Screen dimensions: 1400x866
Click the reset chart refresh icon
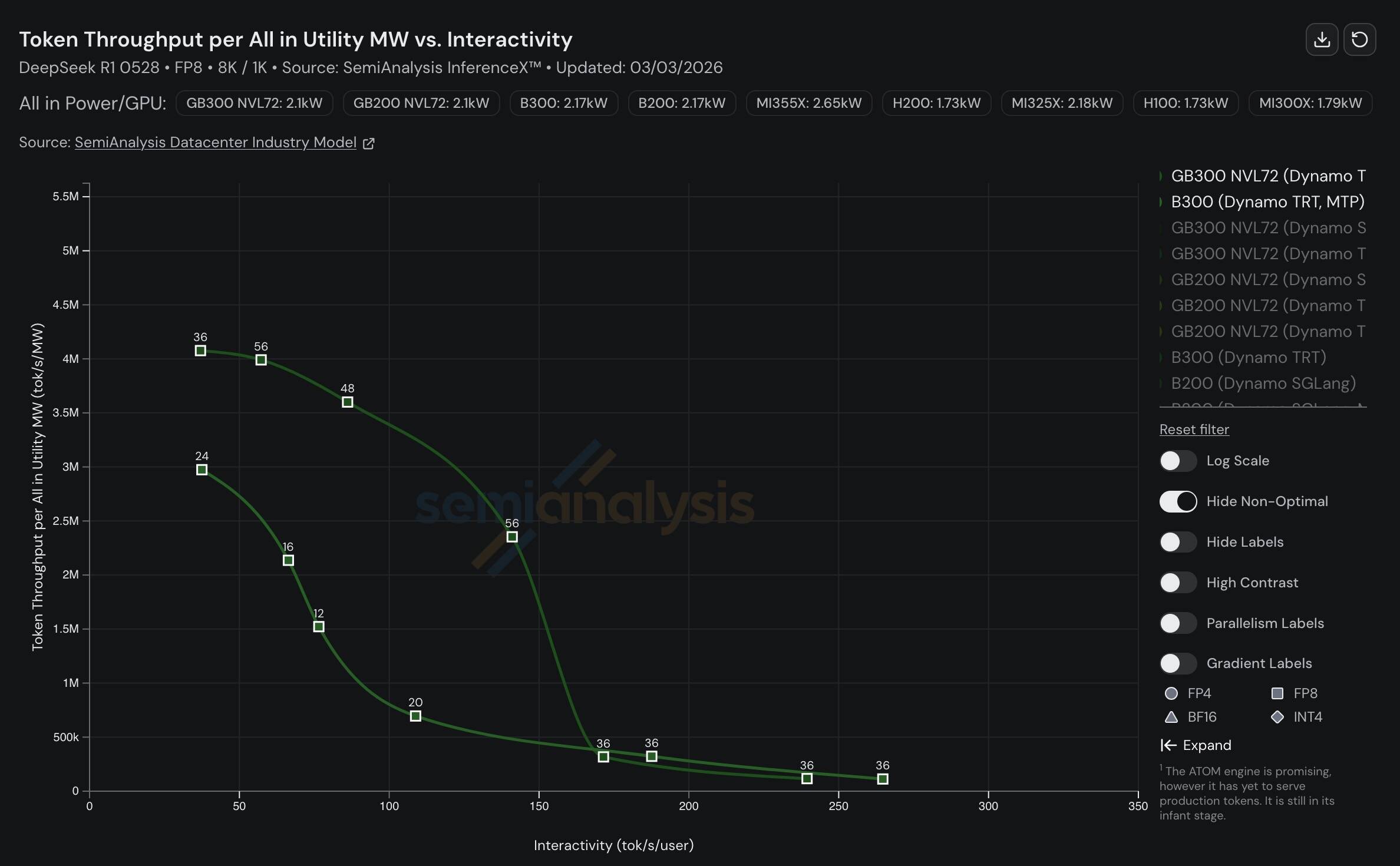click(x=1359, y=39)
